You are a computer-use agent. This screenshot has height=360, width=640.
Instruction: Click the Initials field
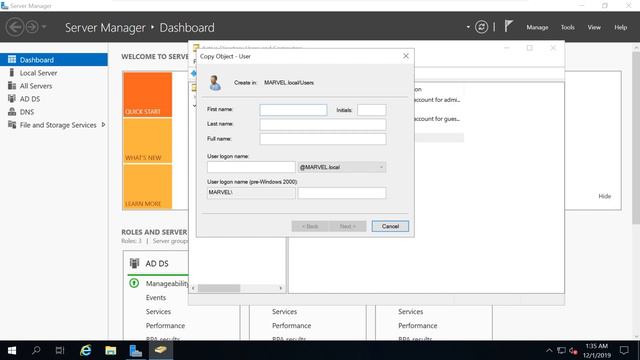(371, 110)
